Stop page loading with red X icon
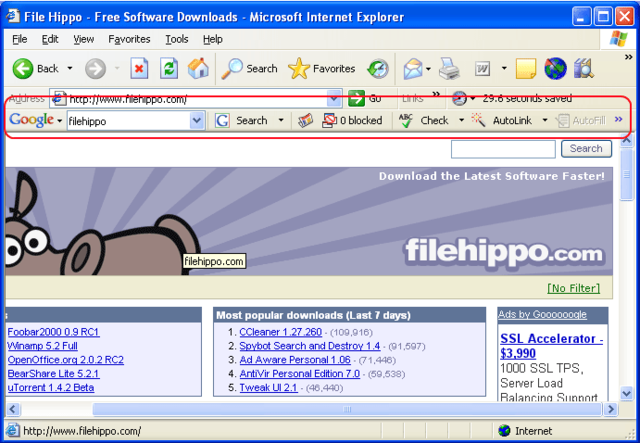 pos(139,68)
